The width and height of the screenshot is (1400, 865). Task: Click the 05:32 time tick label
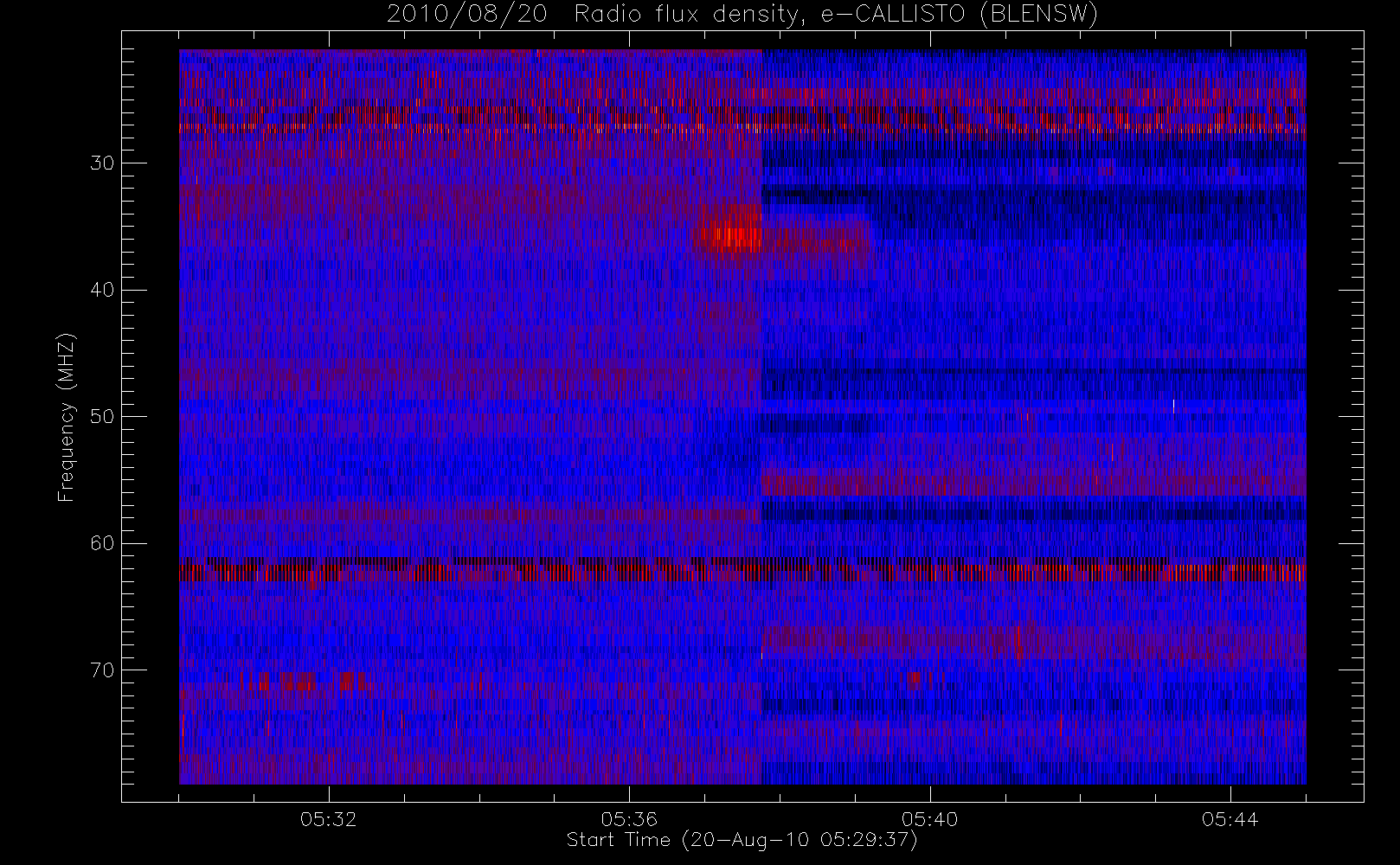329,819
